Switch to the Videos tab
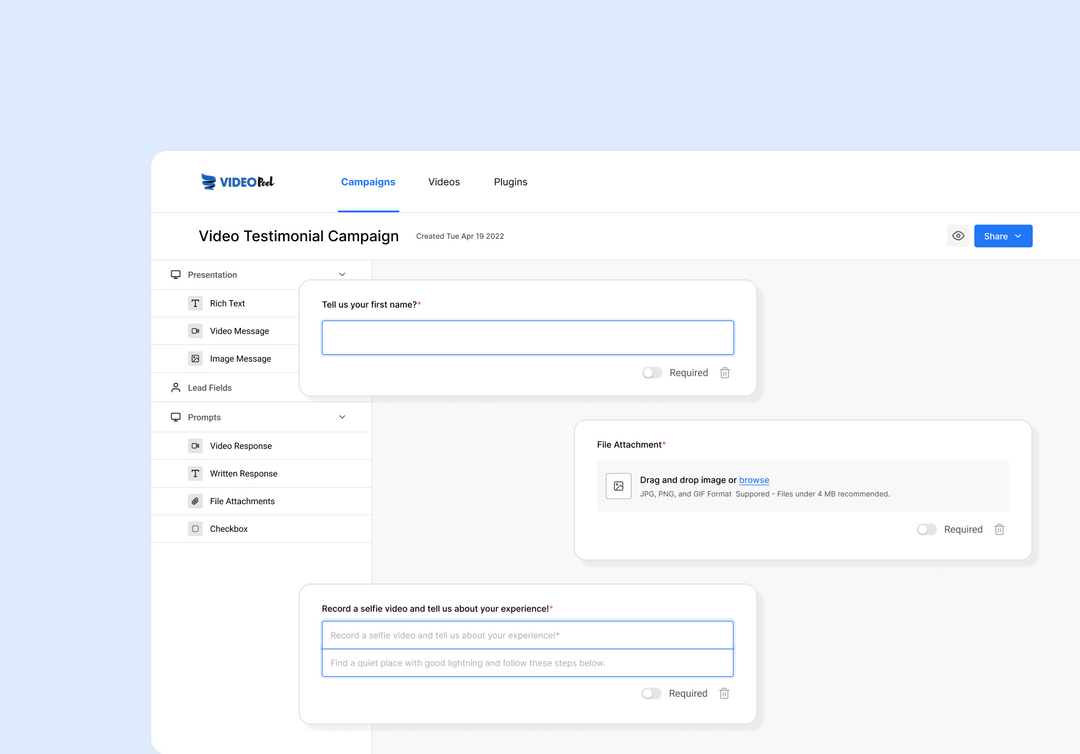Image resolution: width=1080 pixels, height=754 pixels. (444, 181)
